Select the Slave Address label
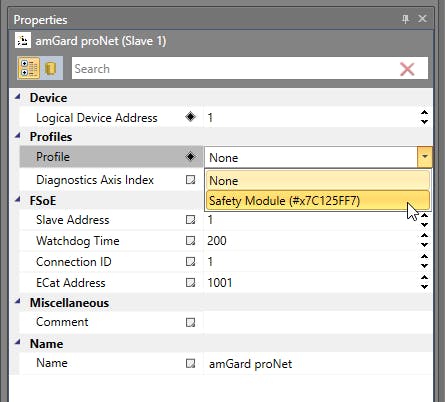445x402 pixels. click(x=73, y=220)
